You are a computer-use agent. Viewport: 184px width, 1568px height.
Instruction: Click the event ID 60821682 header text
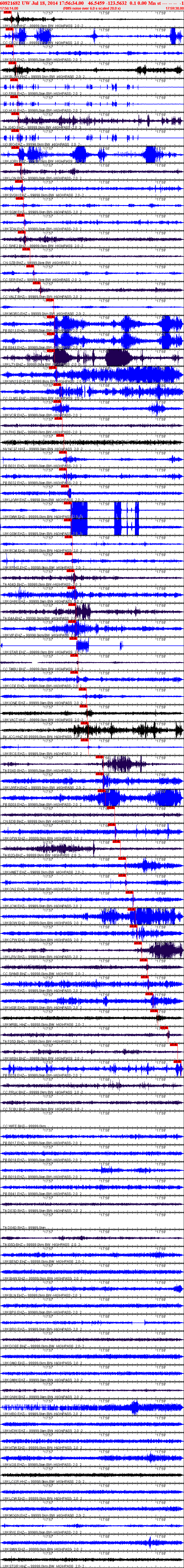11,3
